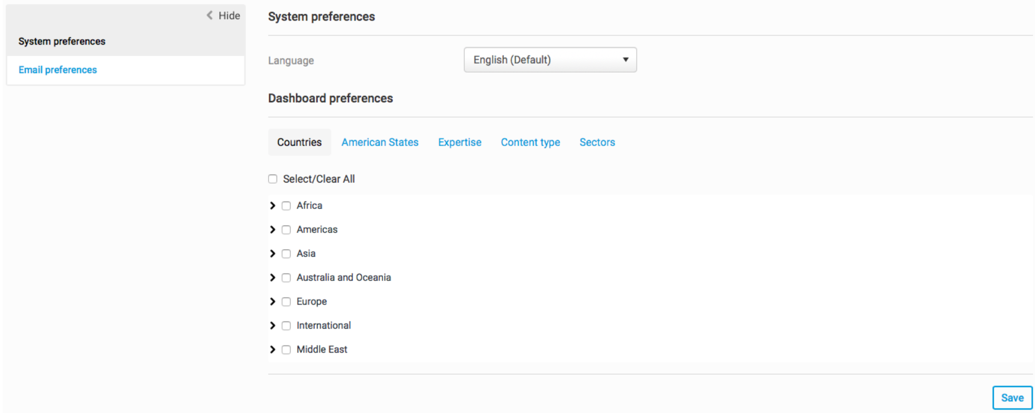This screenshot has height=413, width=1035.
Task: Open the Language dropdown
Action: tap(550, 60)
